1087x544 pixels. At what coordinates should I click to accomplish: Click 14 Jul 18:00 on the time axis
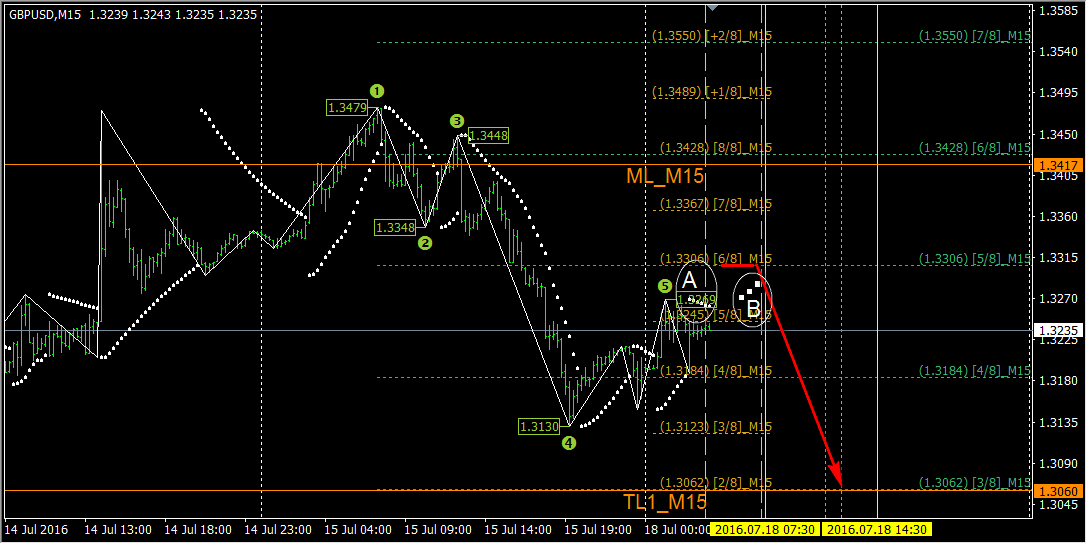point(198,530)
